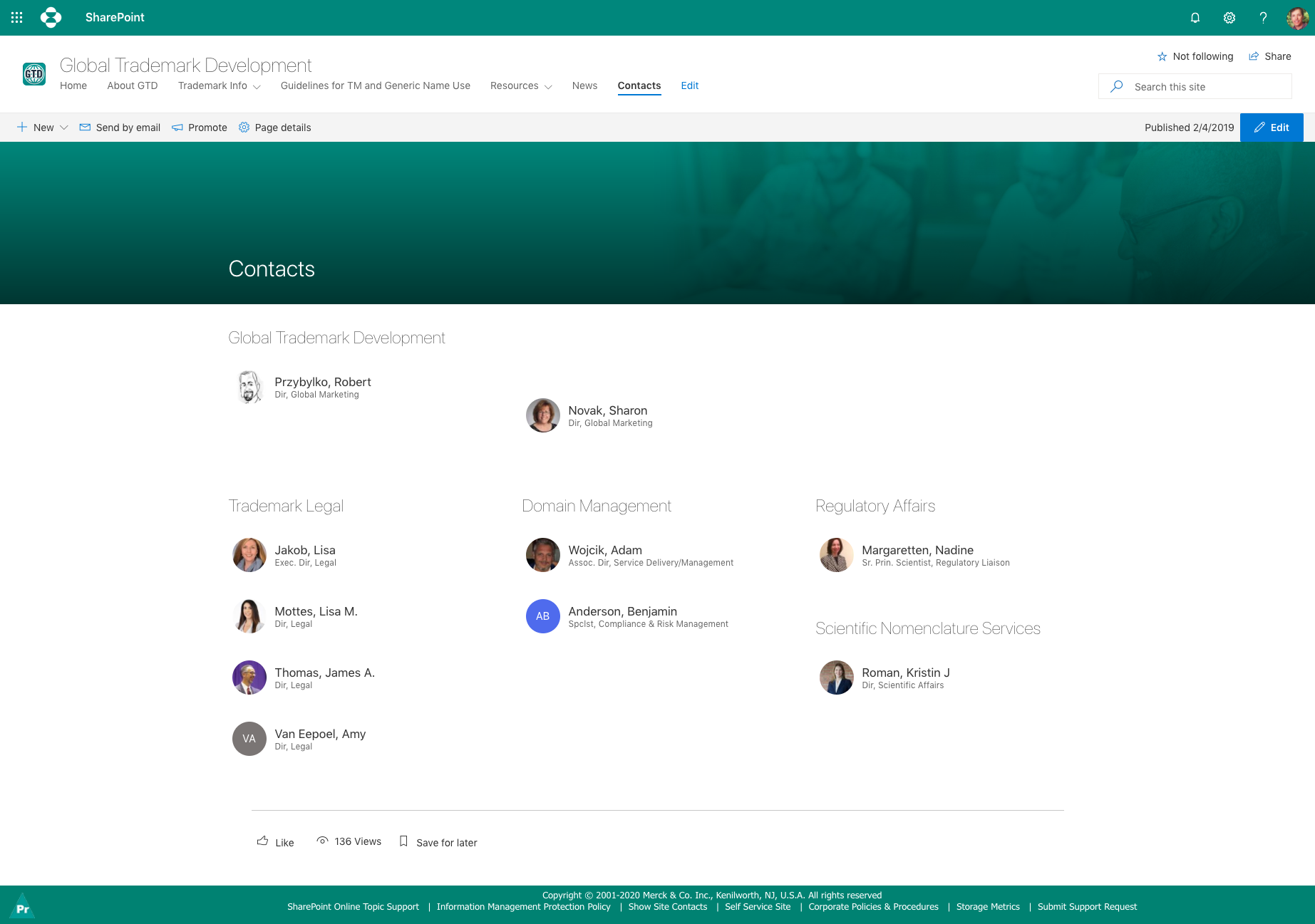Image resolution: width=1315 pixels, height=924 pixels.
Task: Click the GTD site logo
Action: click(34, 74)
